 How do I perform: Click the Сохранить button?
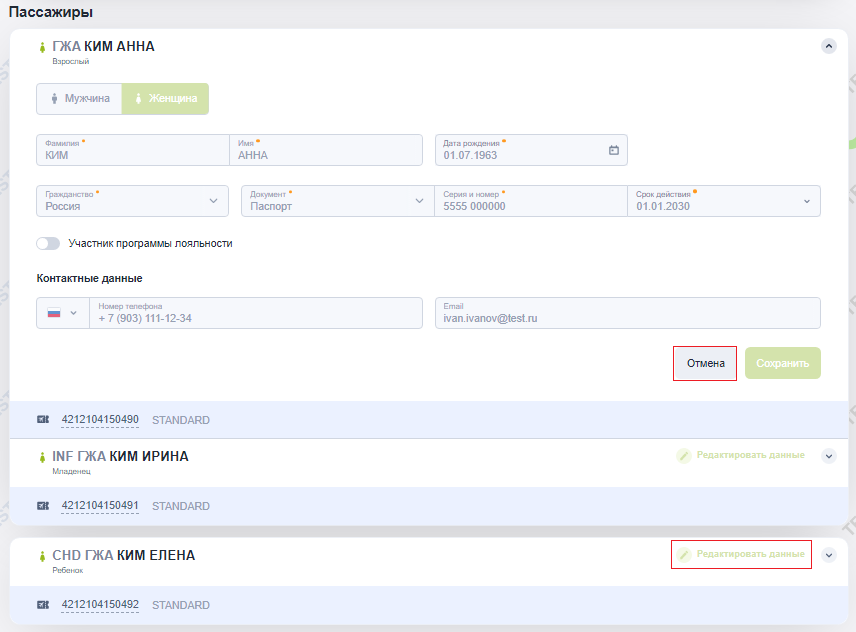(x=783, y=363)
